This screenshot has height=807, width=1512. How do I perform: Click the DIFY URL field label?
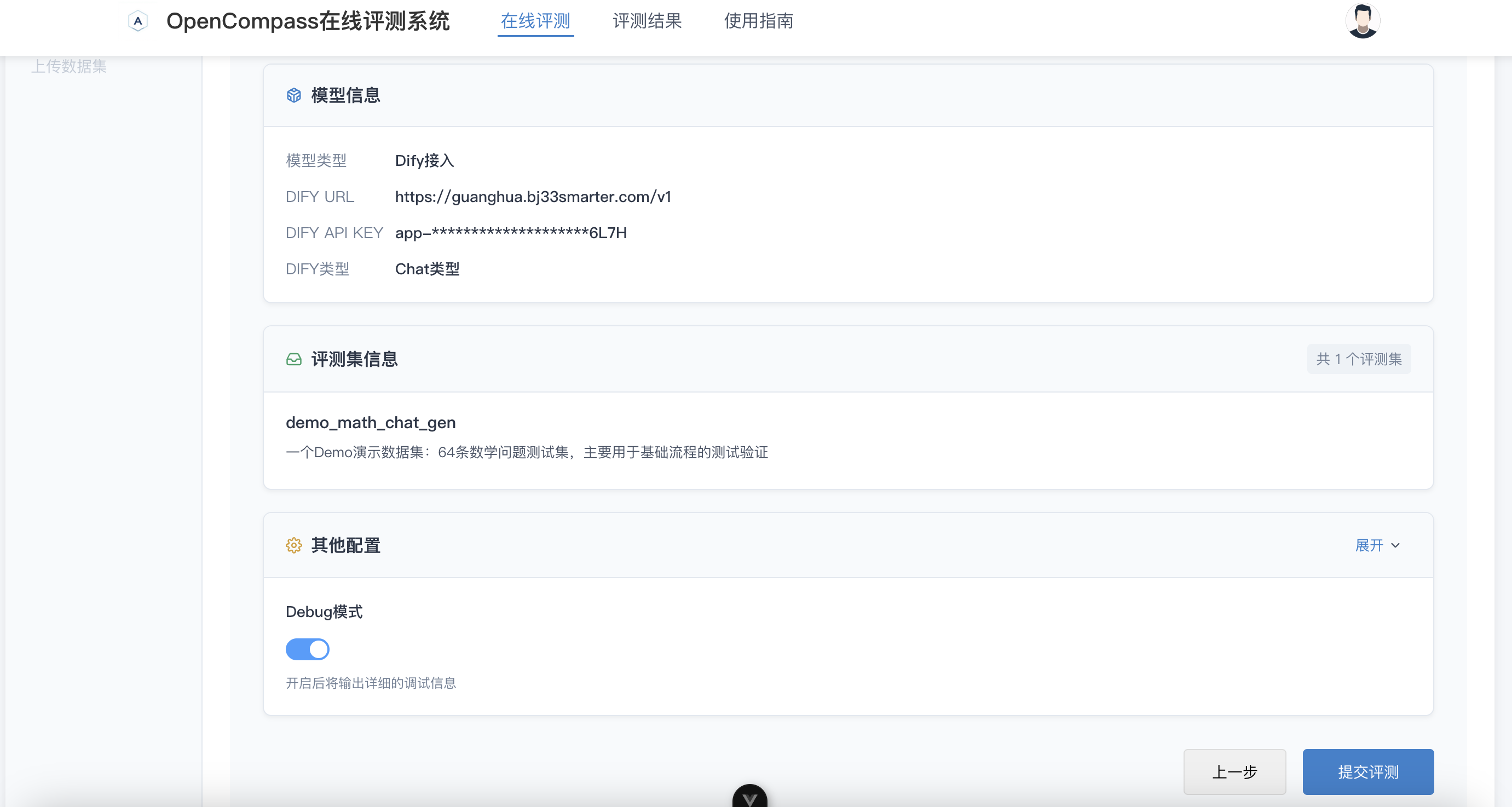320,197
